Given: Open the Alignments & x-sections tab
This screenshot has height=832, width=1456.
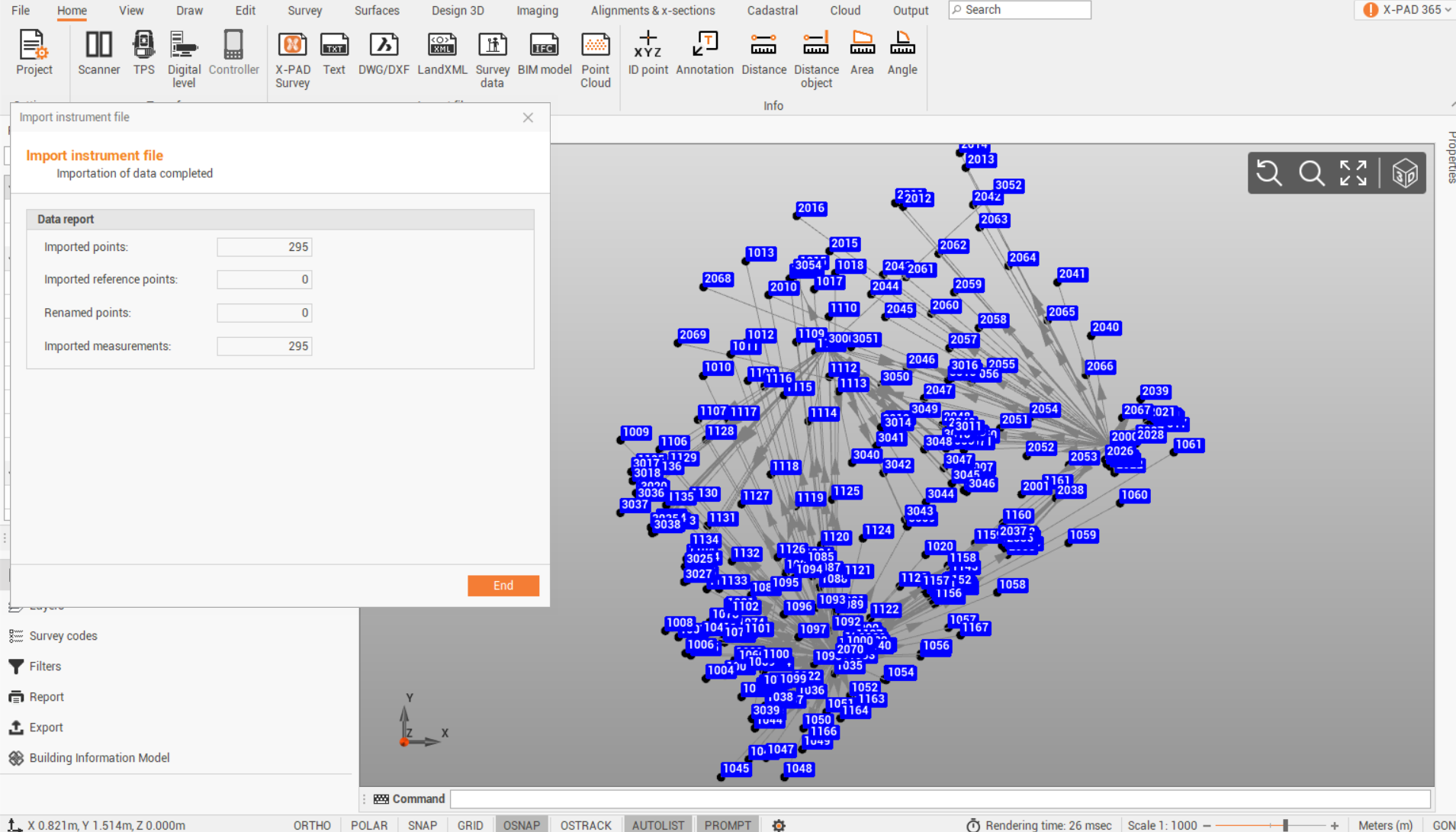Looking at the screenshot, I should [x=653, y=10].
